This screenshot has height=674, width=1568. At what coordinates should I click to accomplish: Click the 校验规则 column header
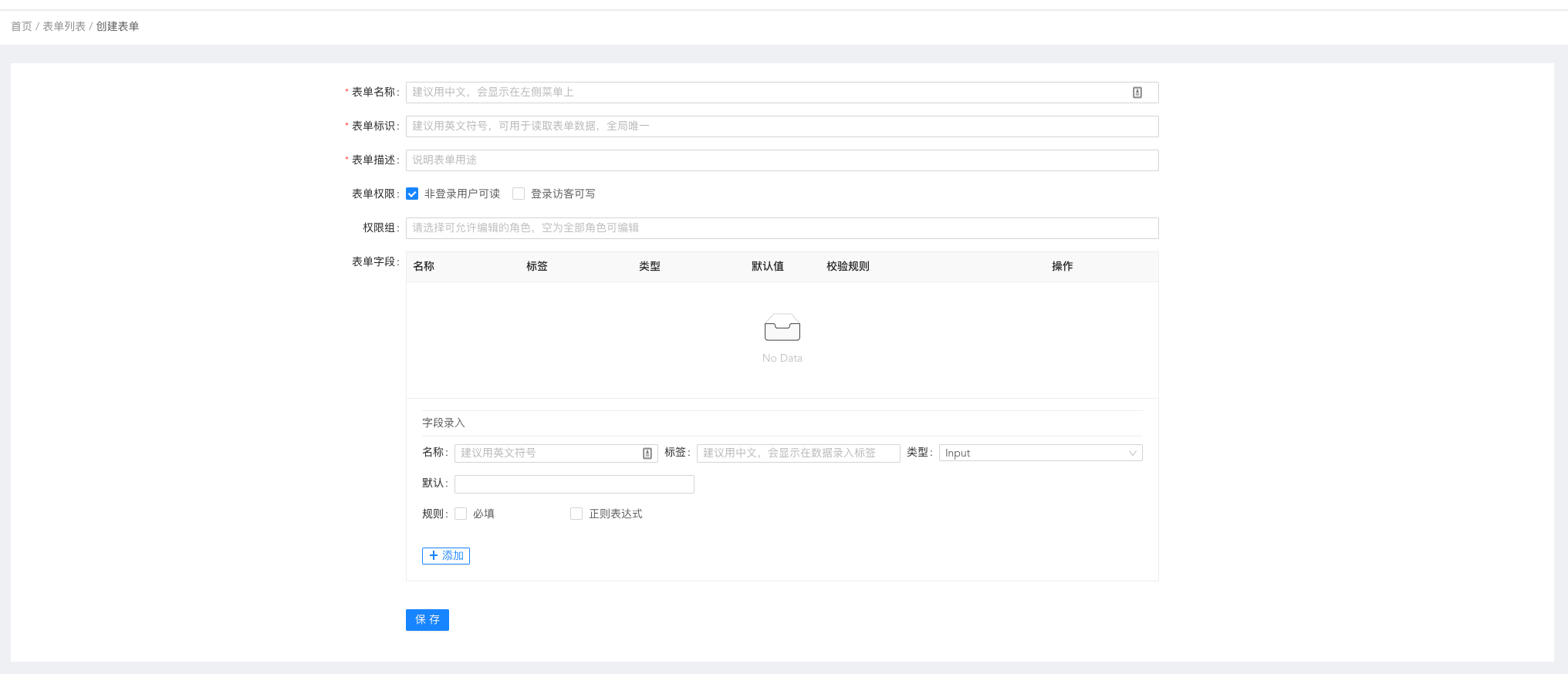pyautogui.click(x=848, y=266)
